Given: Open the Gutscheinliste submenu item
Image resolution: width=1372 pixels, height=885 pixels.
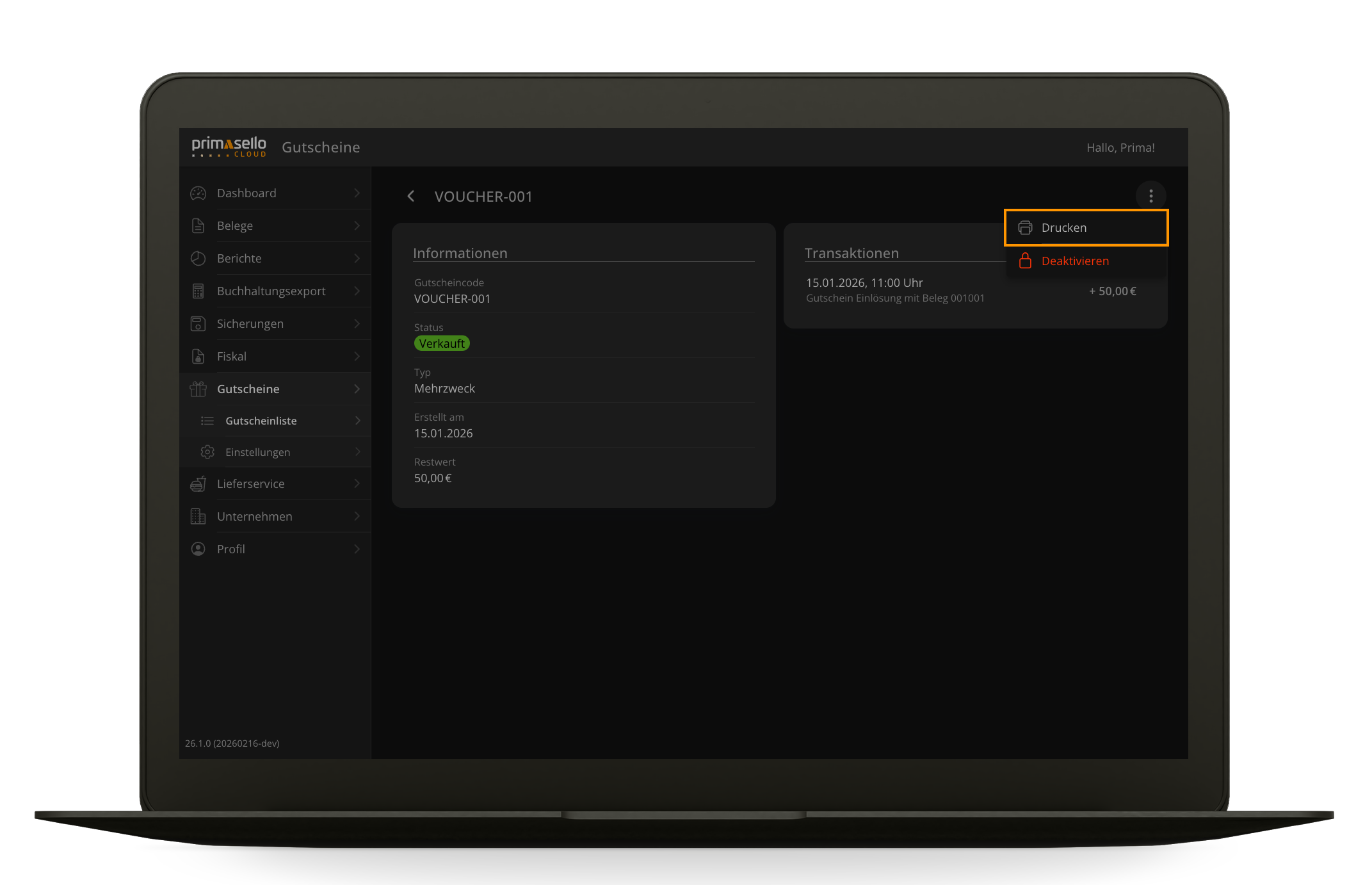Looking at the screenshot, I should coord(275,421).
